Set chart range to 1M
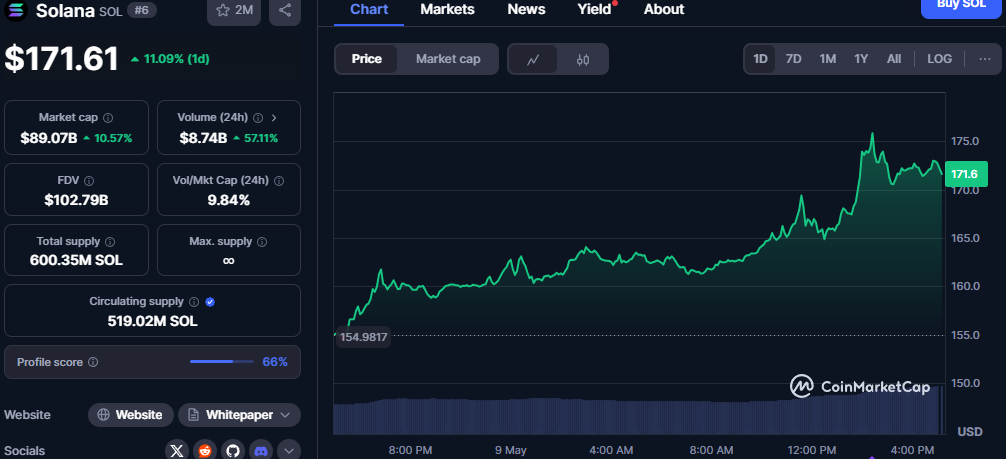Image resolution: width=1006 pixels, height=459 pixels. click(x=828, y=59)
